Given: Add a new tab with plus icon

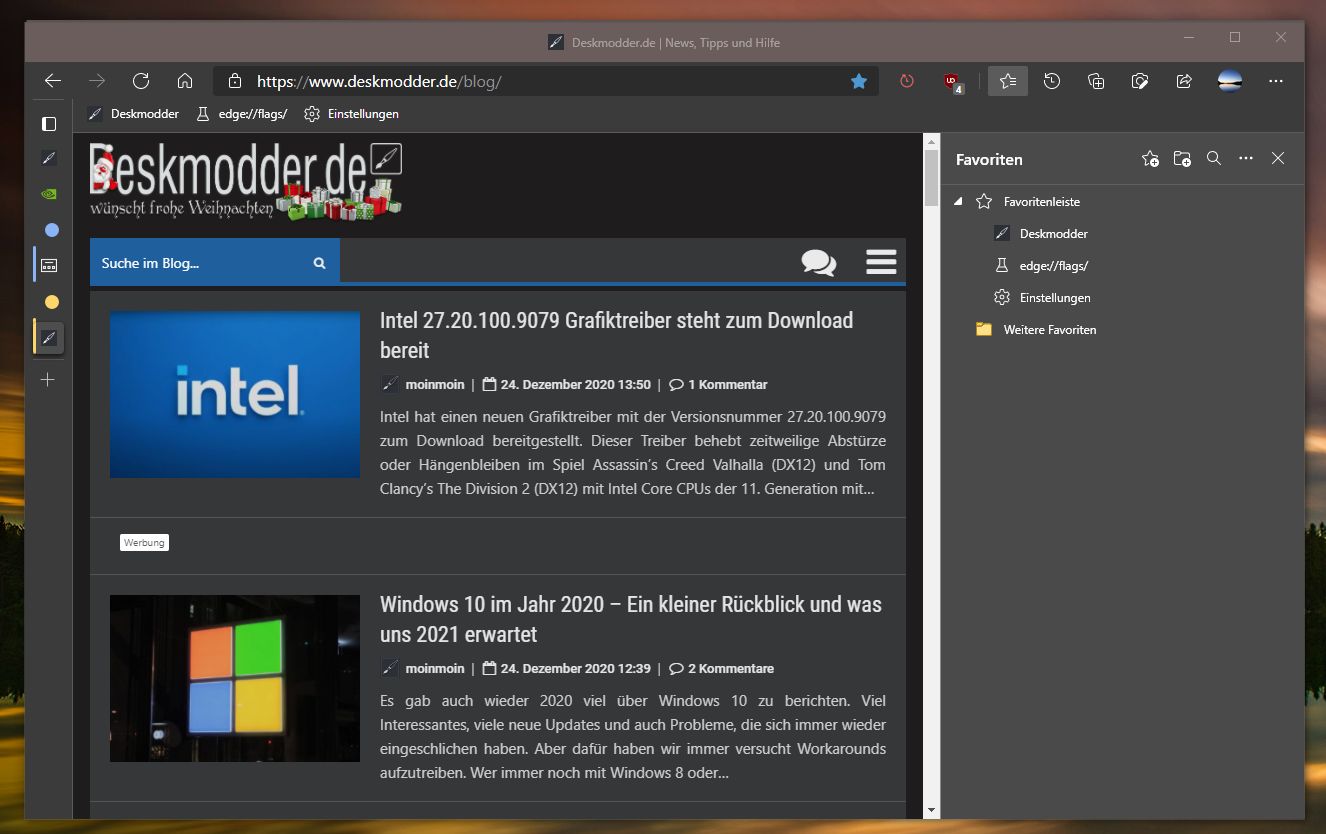Looking at the screenshot, I should point(47,380).
